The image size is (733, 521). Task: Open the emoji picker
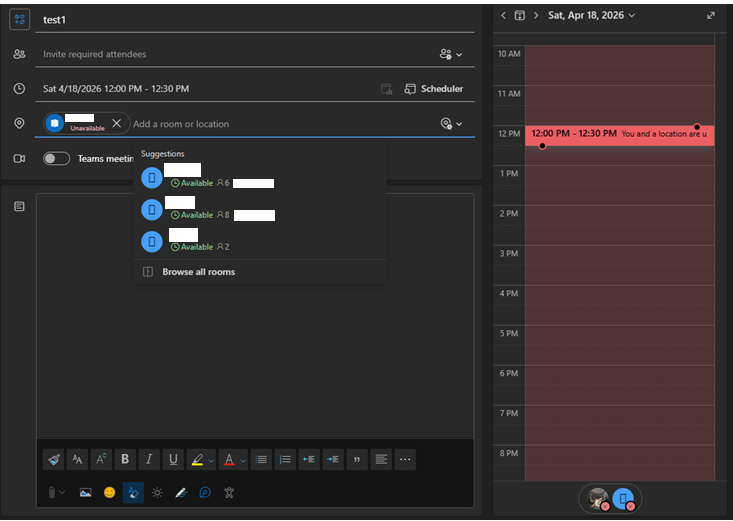click(109, 492)
